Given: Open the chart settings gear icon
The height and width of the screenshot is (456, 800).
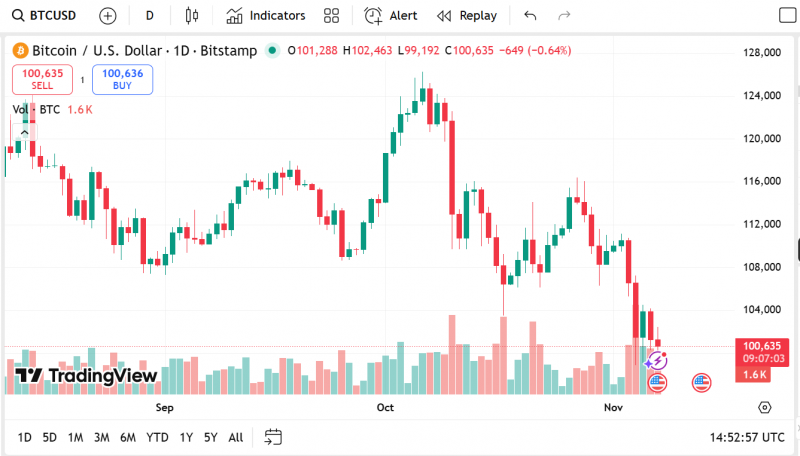Looking at the screenshot, I should coord(764,407).
